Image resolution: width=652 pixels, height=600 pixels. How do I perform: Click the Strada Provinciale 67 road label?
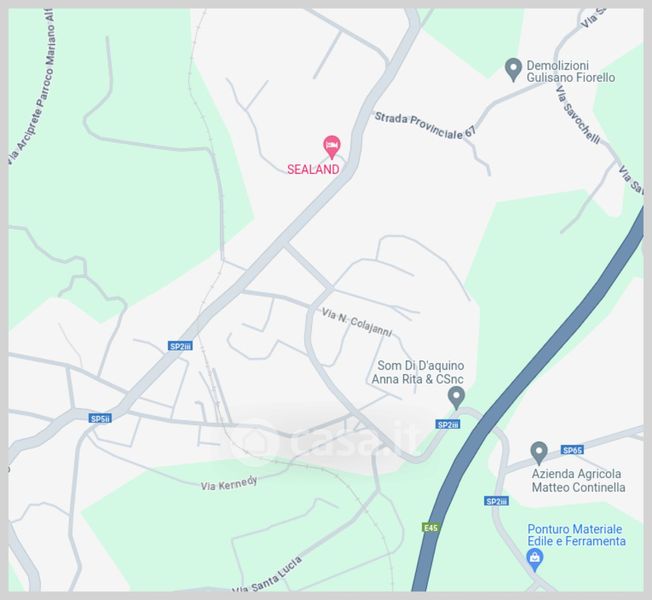pyautogui.click(x=425, y=125)
